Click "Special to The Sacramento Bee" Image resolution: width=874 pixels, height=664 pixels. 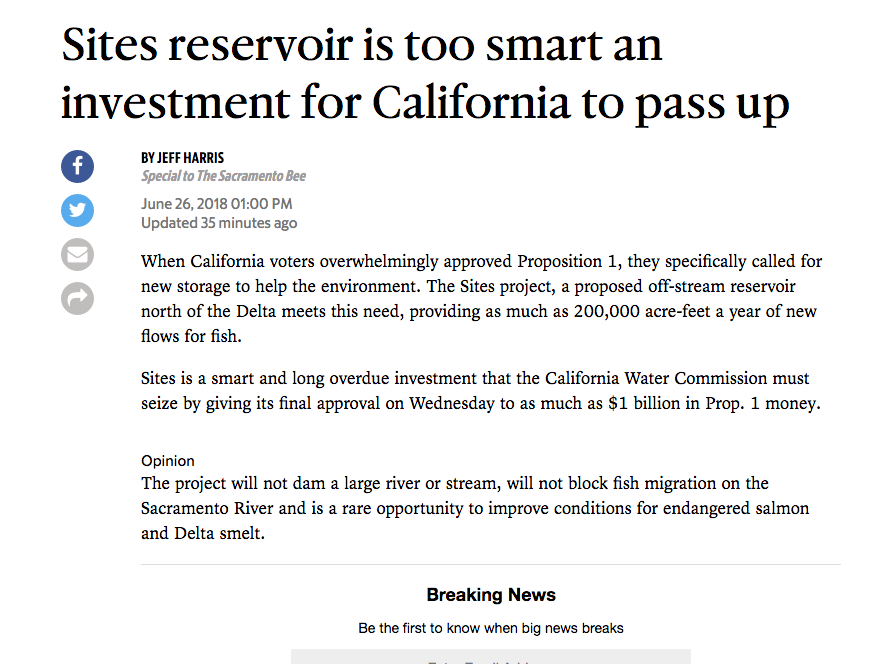click(x=223, y=176)
